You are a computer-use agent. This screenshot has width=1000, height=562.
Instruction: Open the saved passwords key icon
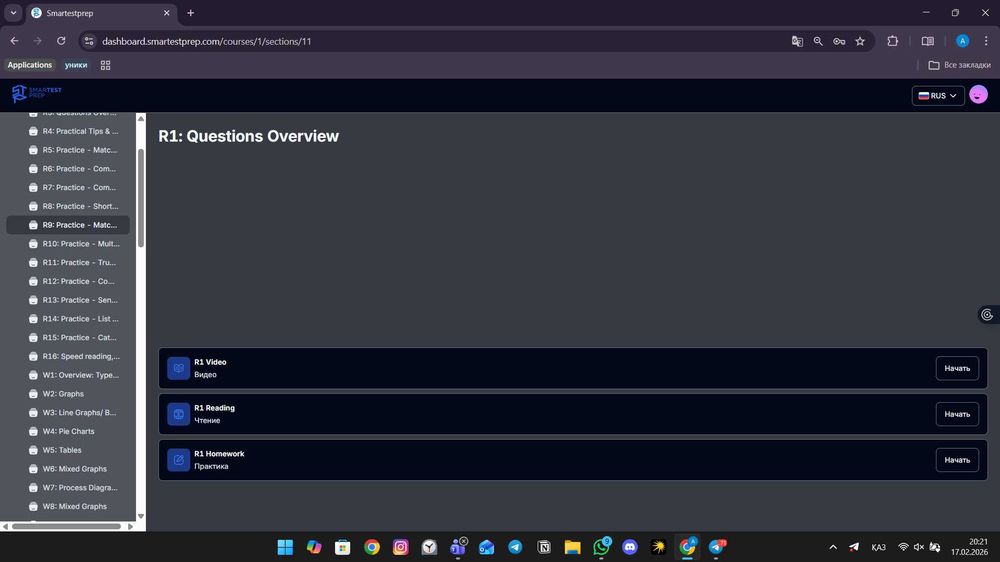point(839,41)
